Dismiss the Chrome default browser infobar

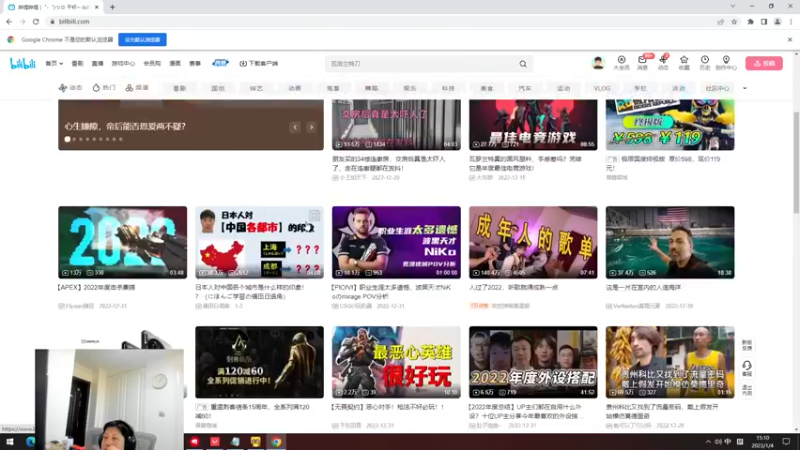tap(790, 39)
